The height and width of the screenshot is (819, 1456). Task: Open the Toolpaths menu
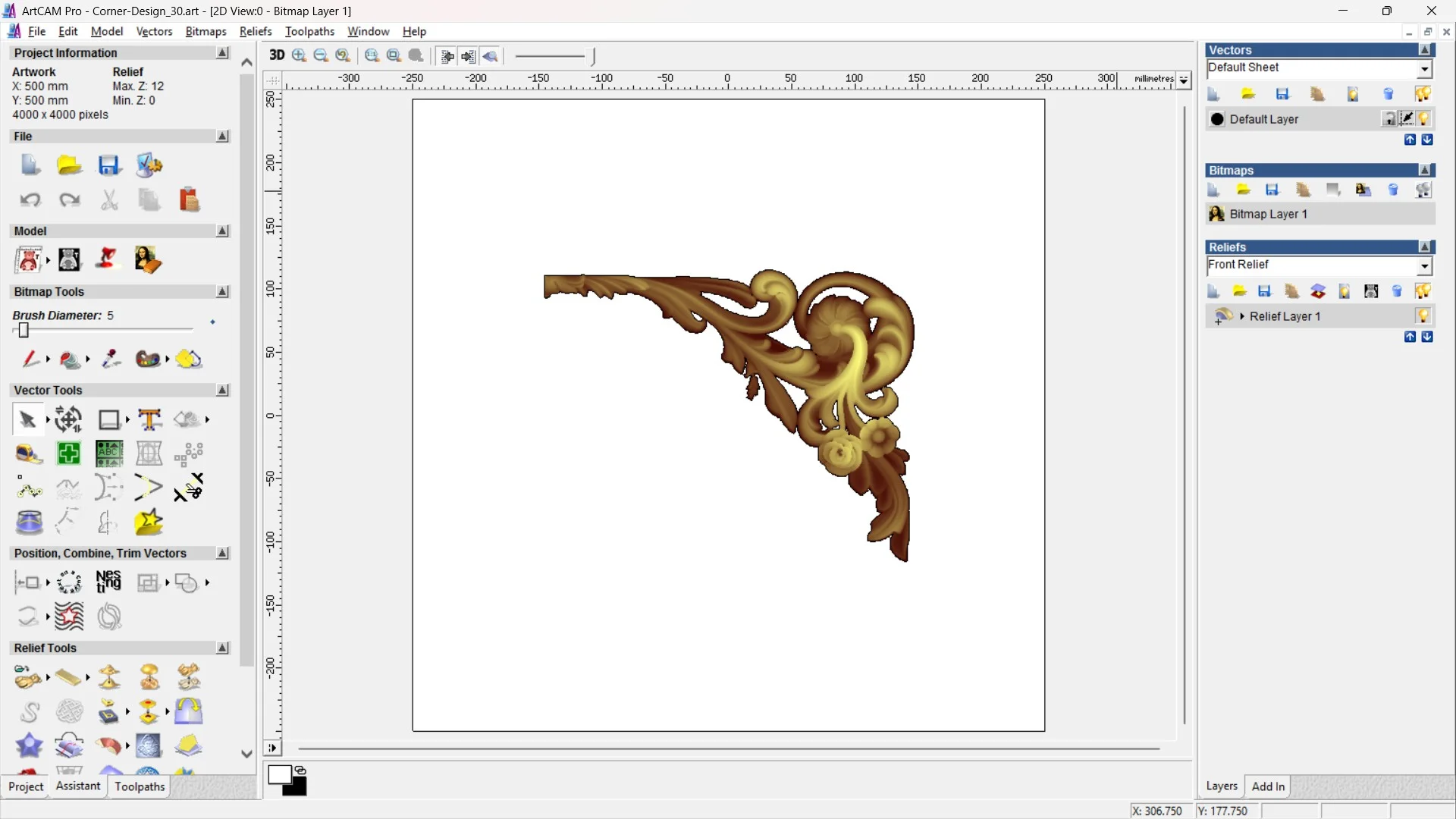tap(309, 31)
